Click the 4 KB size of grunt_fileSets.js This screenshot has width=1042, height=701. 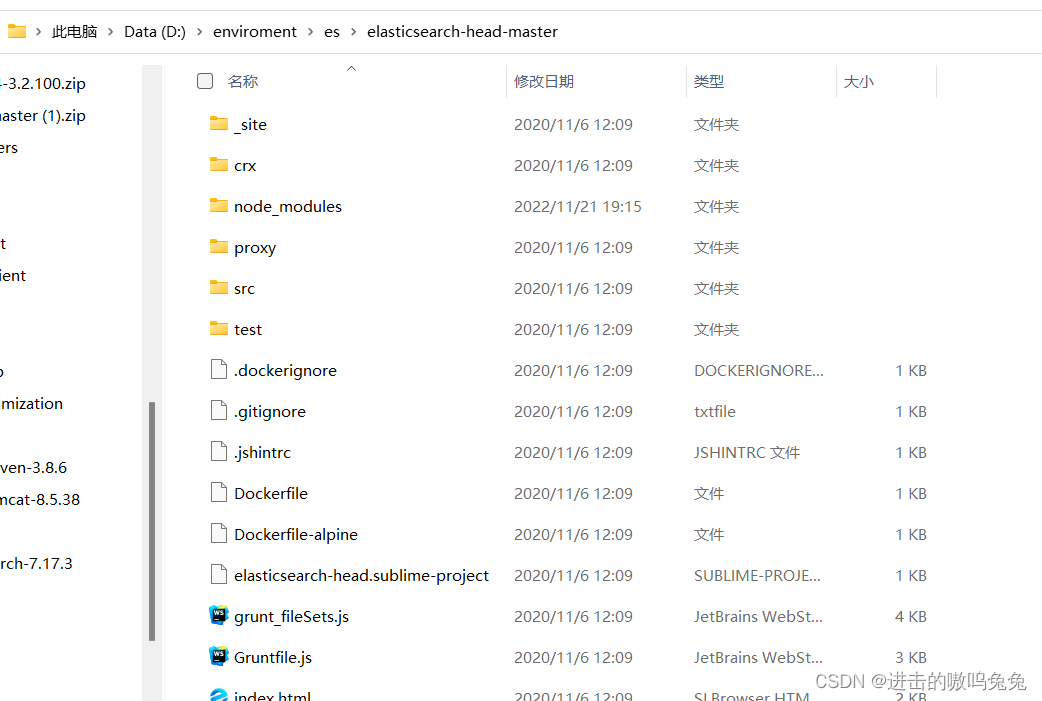(x=910, y=617)
